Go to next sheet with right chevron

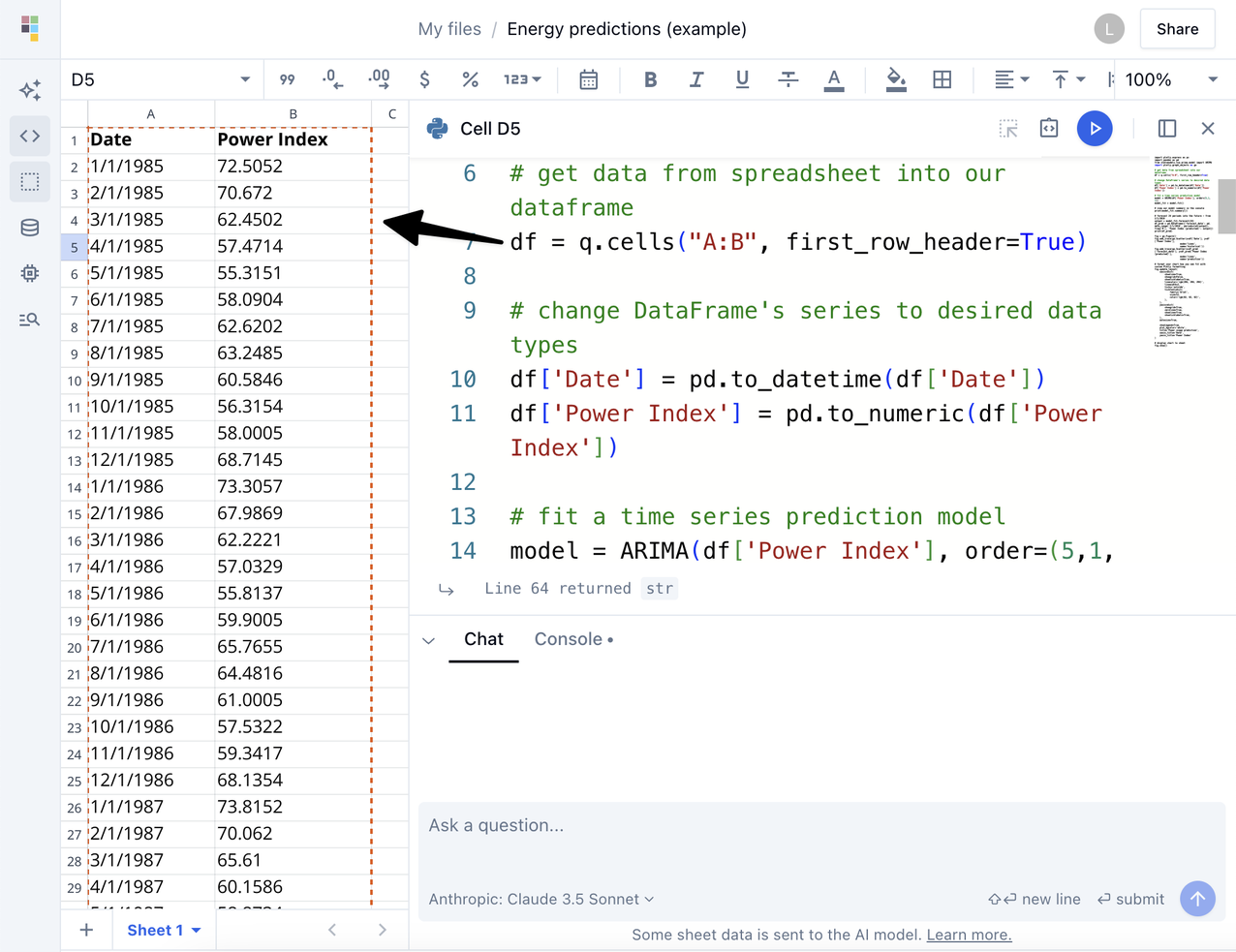point(383,930)
